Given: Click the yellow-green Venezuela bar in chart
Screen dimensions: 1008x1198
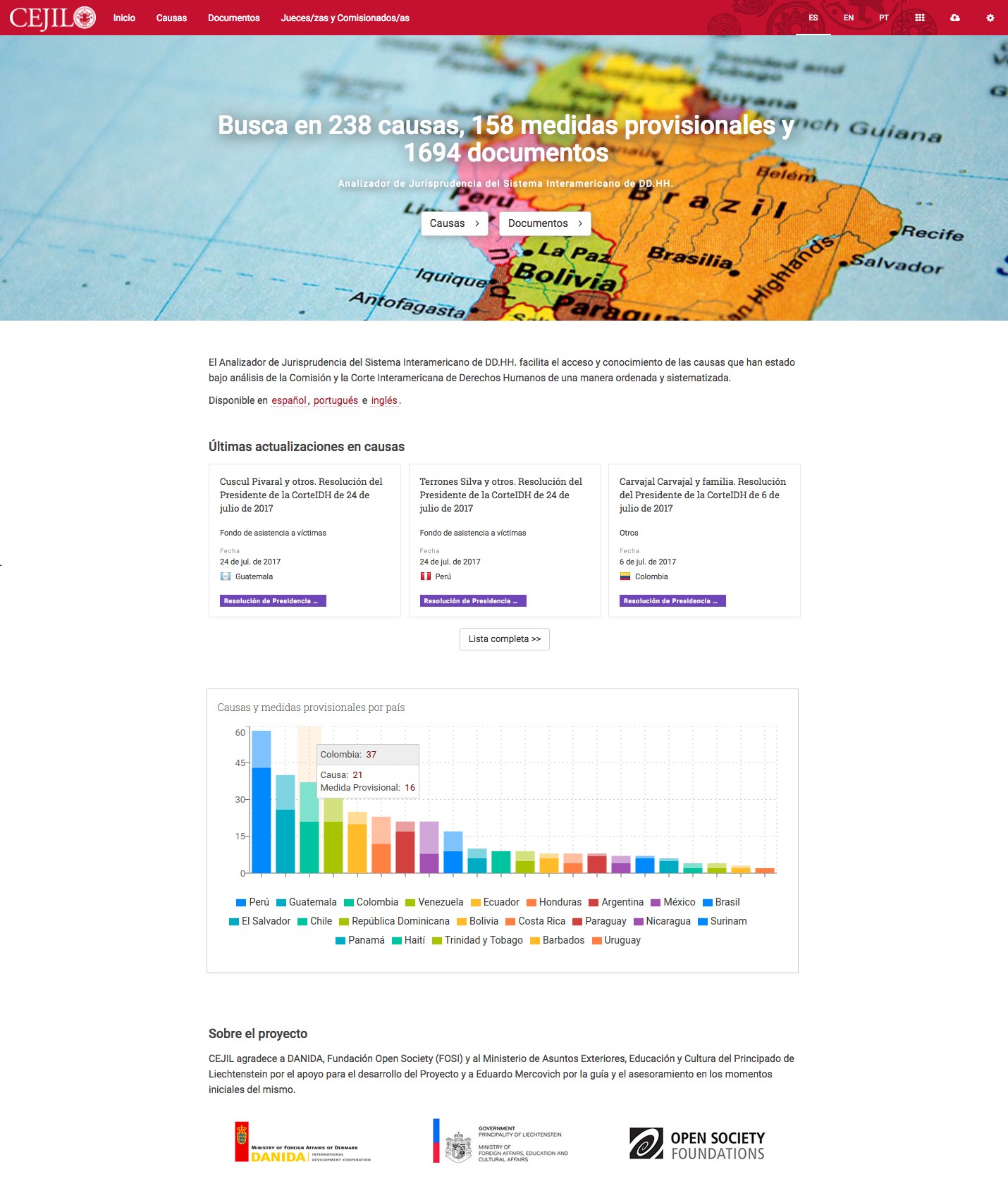Looking at the screenshot, I should point(333,835).
